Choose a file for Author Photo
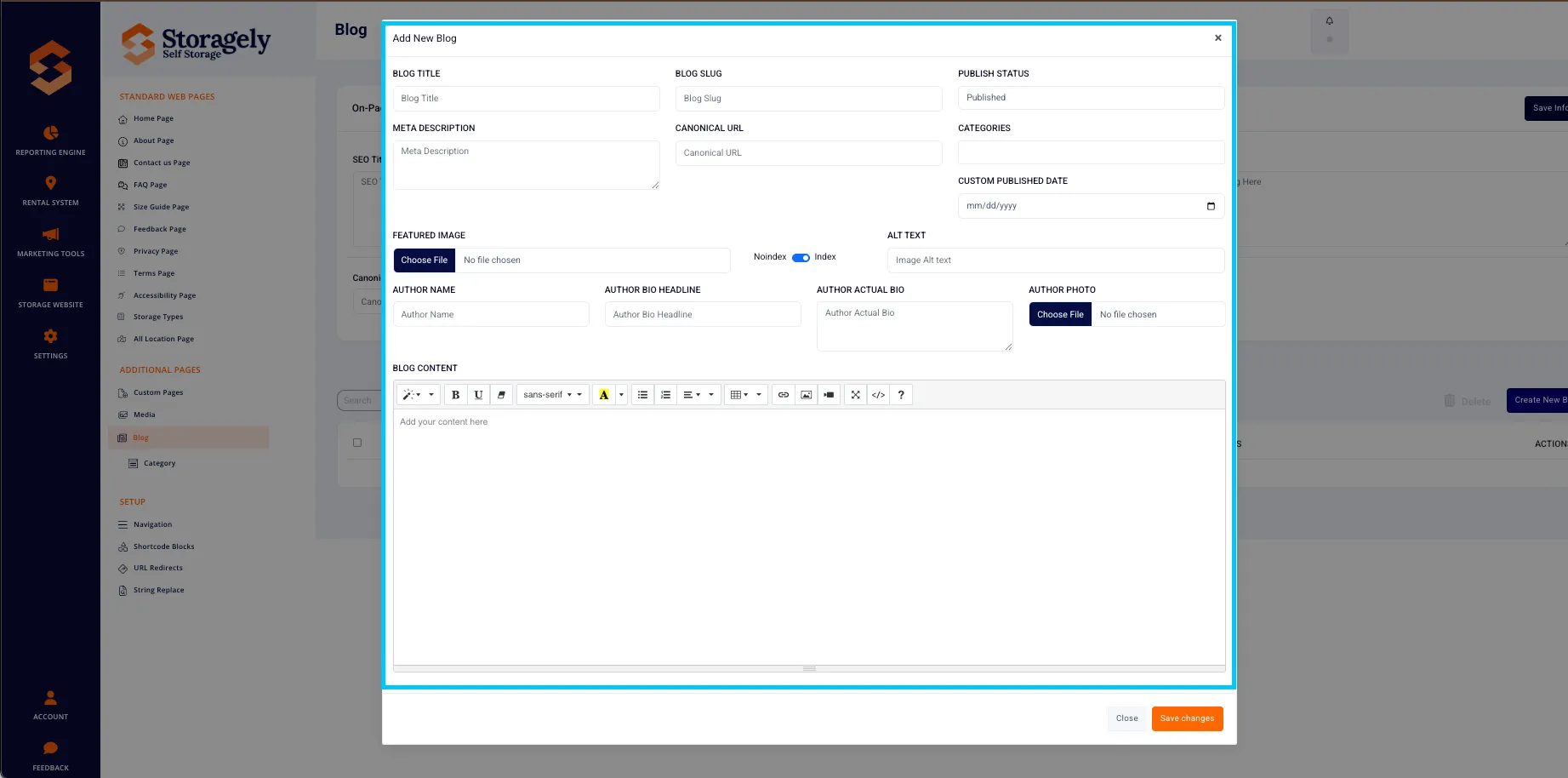Image resolution: width=1568 pixels, height=778 pixels. [1060, 314]
